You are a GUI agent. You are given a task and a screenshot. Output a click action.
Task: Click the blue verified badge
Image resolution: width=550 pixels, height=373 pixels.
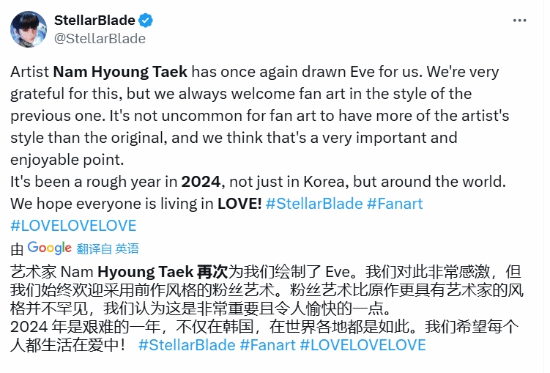(146, 20)
